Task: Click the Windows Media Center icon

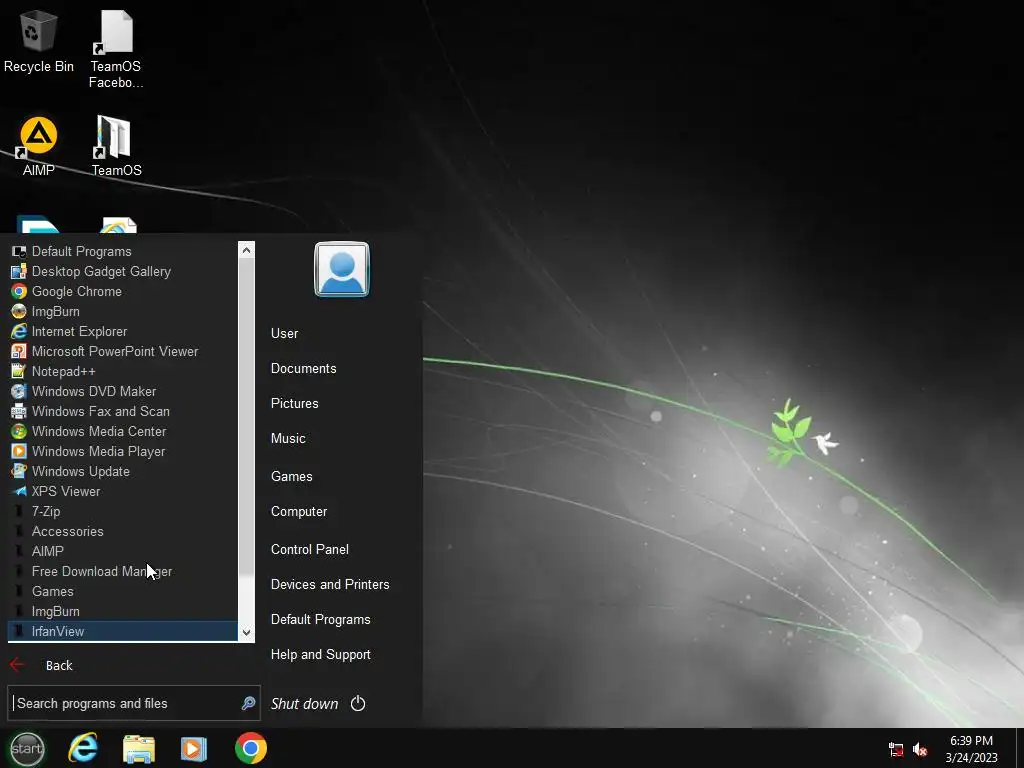Action: [19, 432]
